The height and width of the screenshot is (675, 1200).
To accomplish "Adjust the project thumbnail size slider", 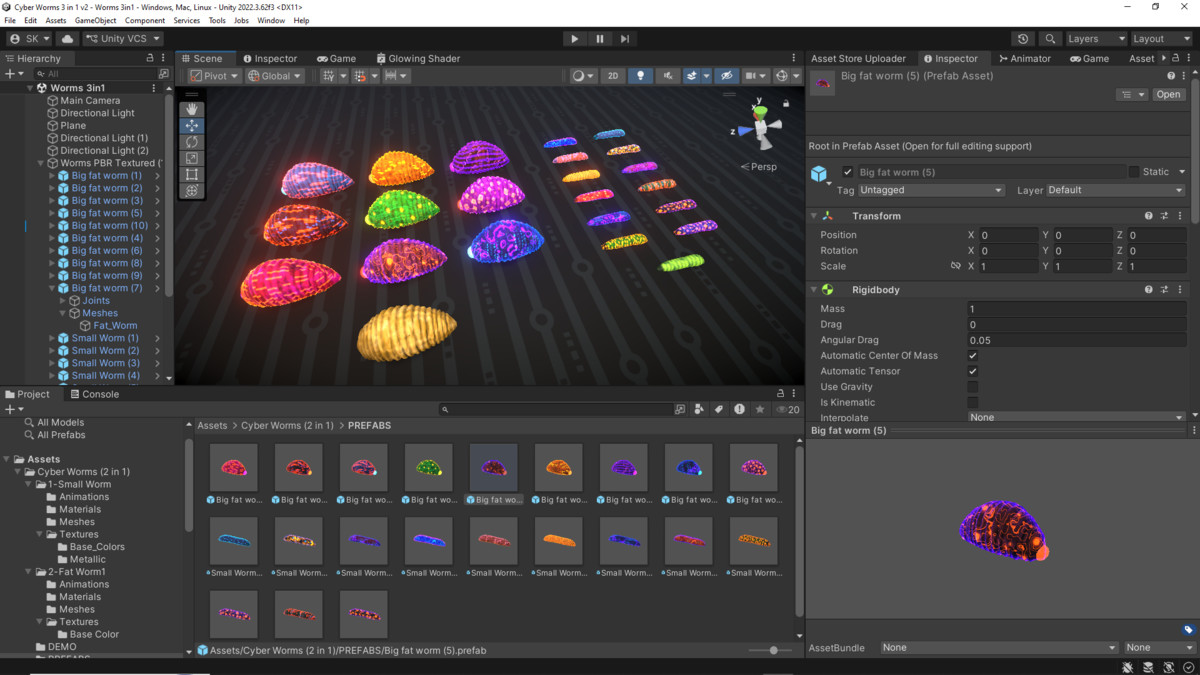I will [773, 651].
